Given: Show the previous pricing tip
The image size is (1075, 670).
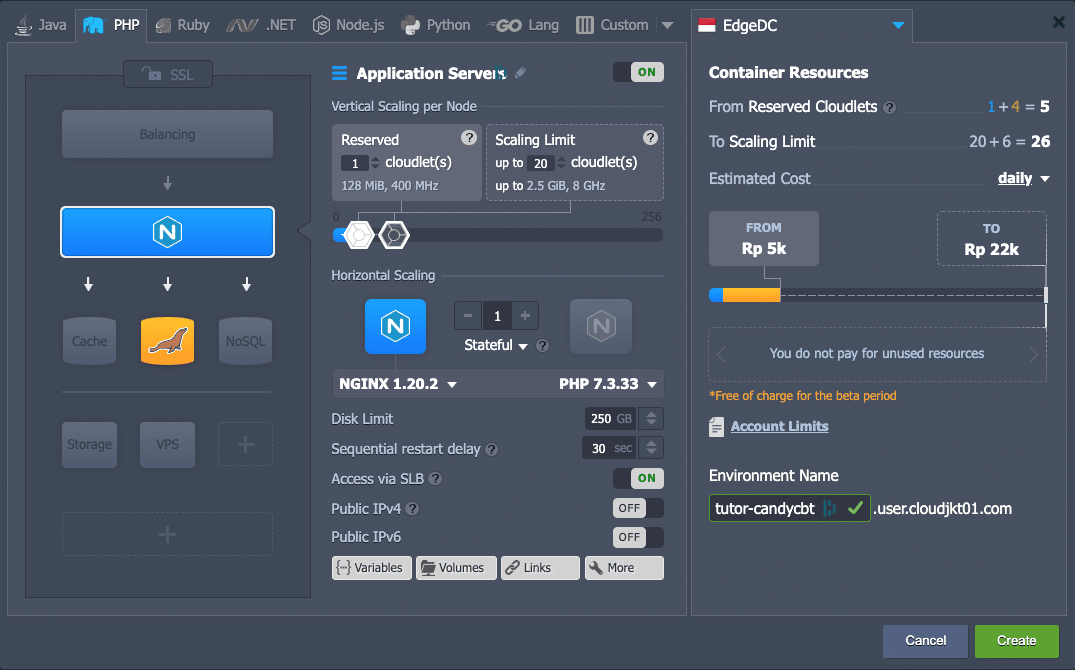Looking at the screenshot, I should tap(721, 355).
